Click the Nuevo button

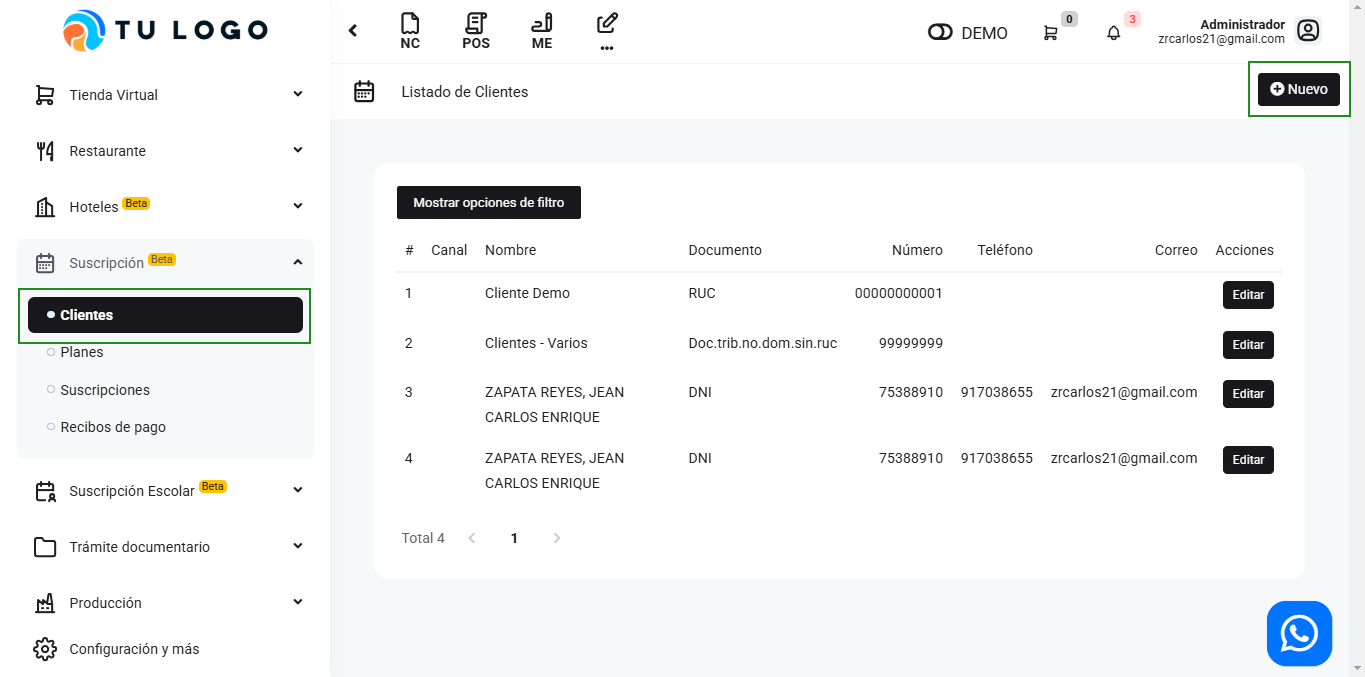[1298, 89]
